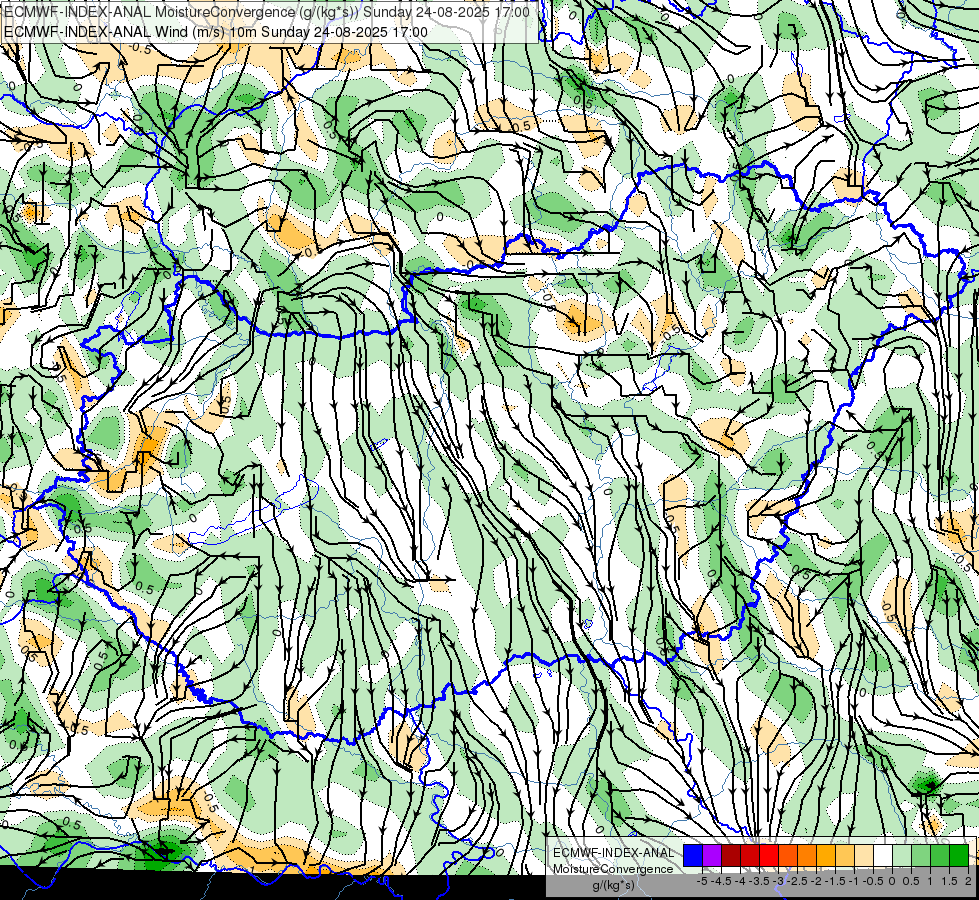The image size is (979, 900).
Task: Click the 1.5 tick label on legend scale
Action: click(x=949, y=881)
